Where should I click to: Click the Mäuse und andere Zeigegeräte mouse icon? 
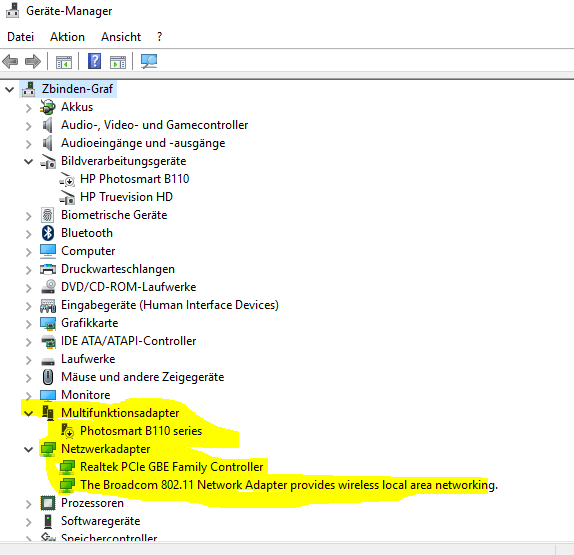[48, 377]
